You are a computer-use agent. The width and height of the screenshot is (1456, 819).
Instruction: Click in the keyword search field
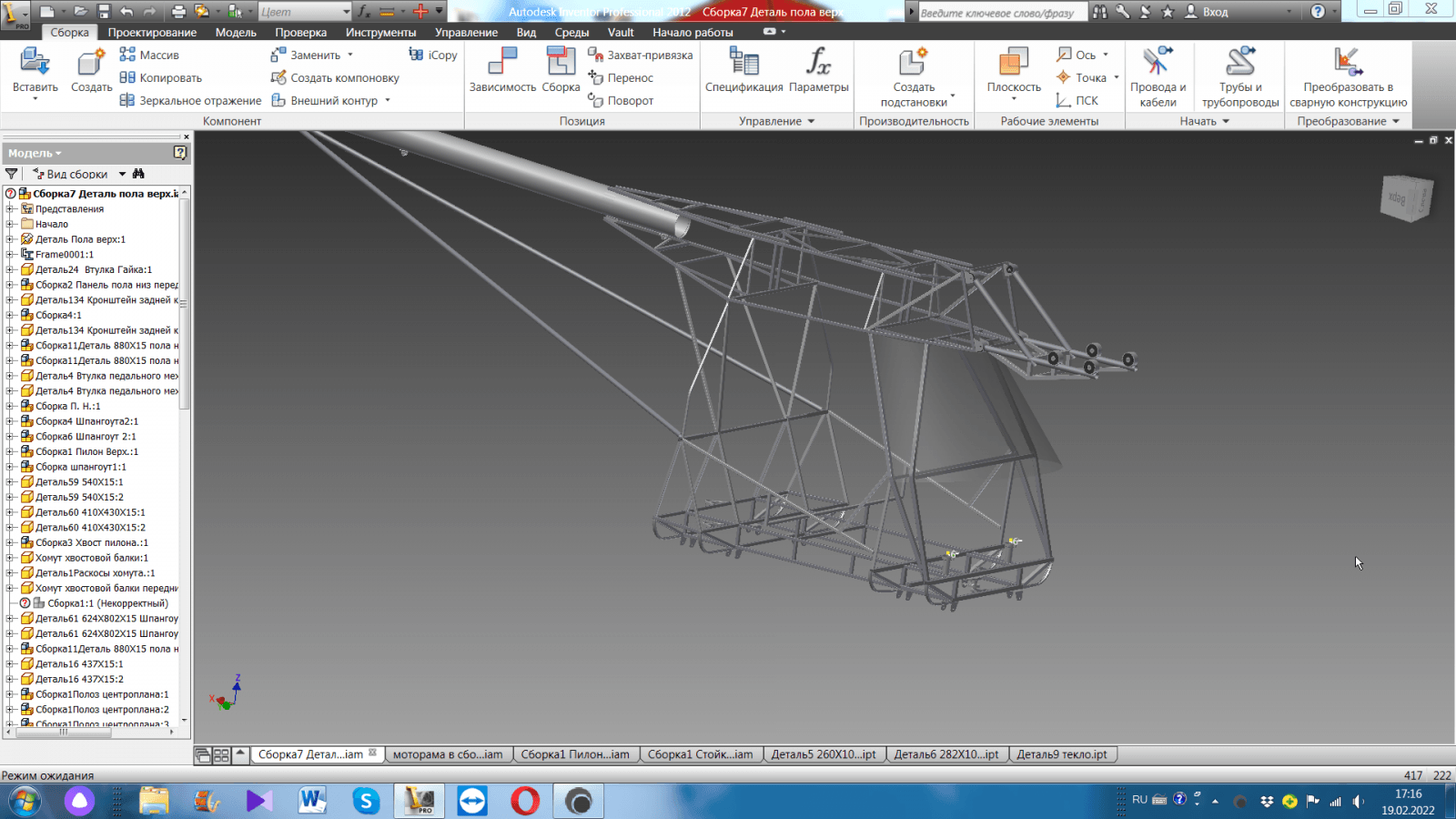999,12
